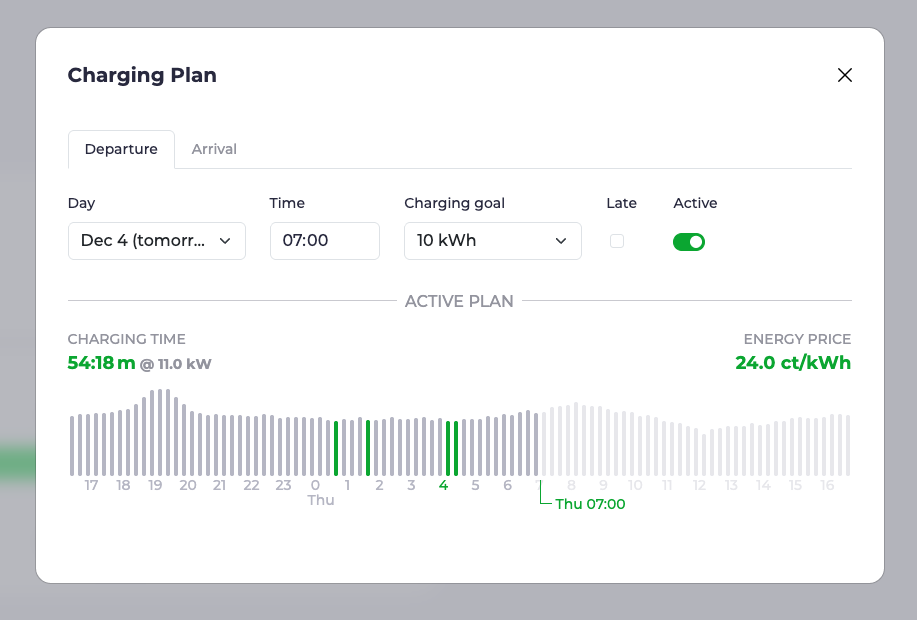Enable the Late checkbox
The image size is (917, 620).
coord(617,241)
